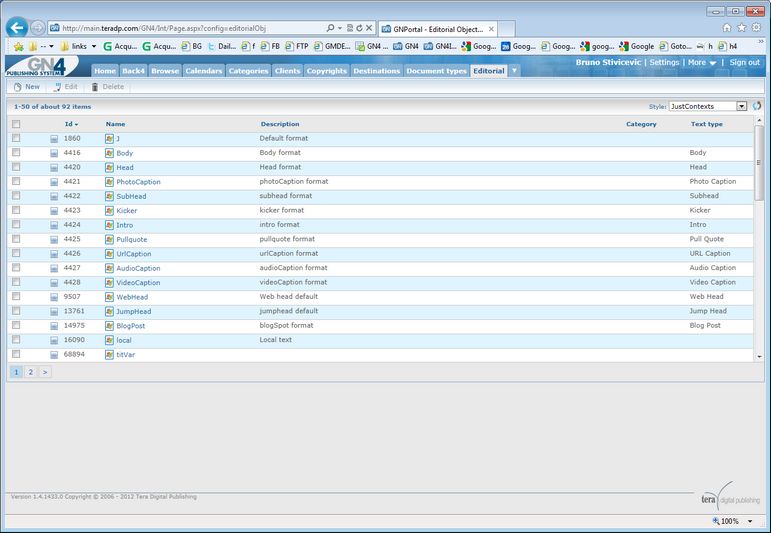Screen dimensions: 771x533
Task: Open the PhotoCaption link
Action: pos(138,182)
